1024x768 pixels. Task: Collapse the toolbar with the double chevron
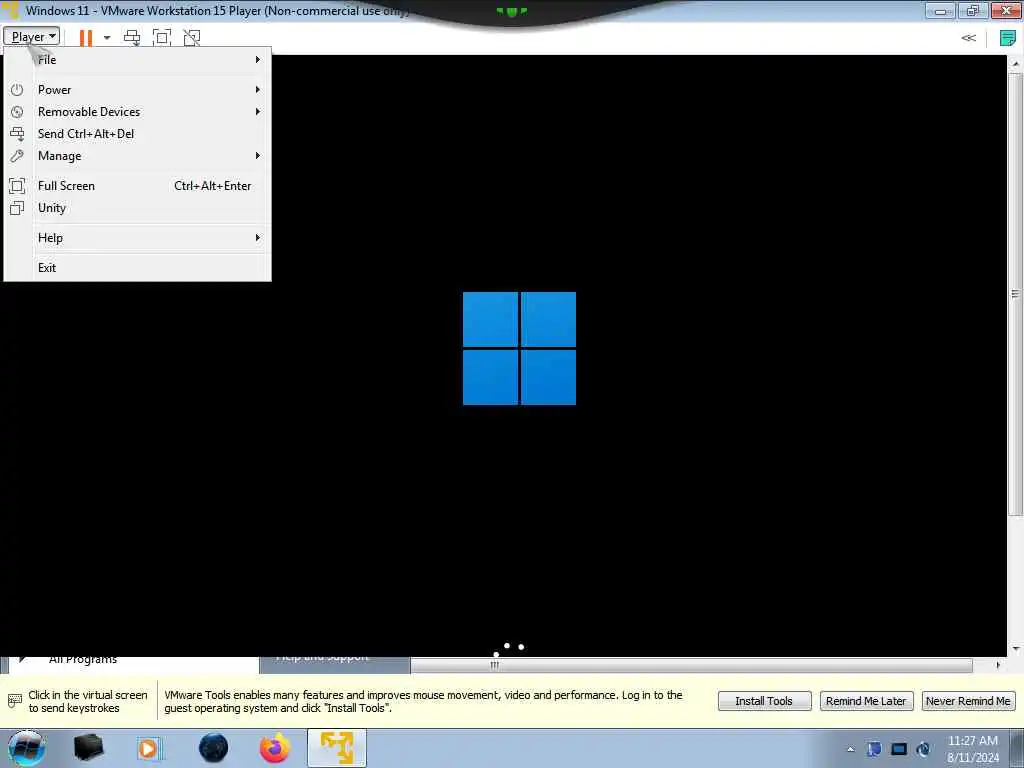click(x=968, y=38)
